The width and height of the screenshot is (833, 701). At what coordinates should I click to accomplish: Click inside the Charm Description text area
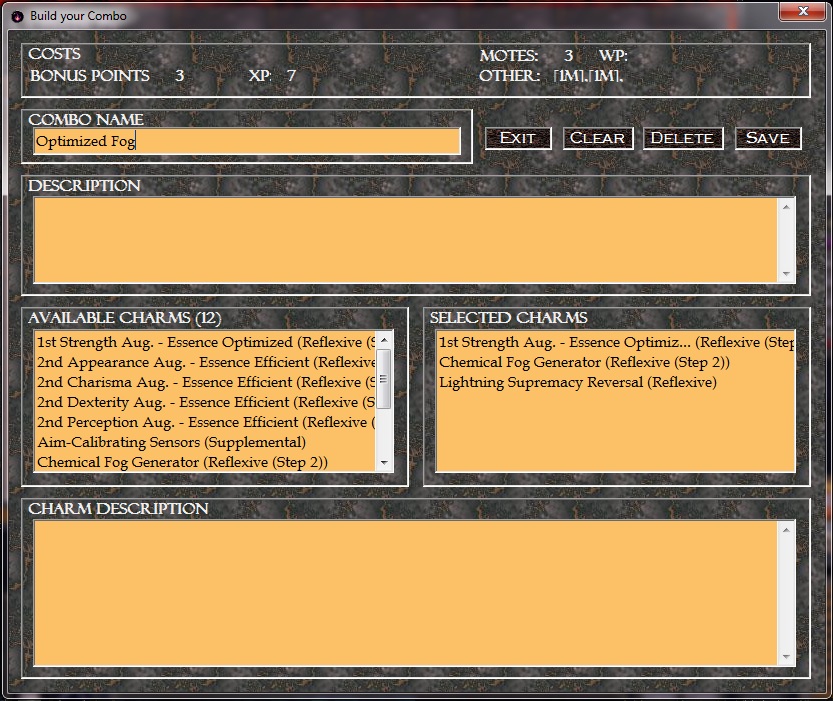point(406,593)
